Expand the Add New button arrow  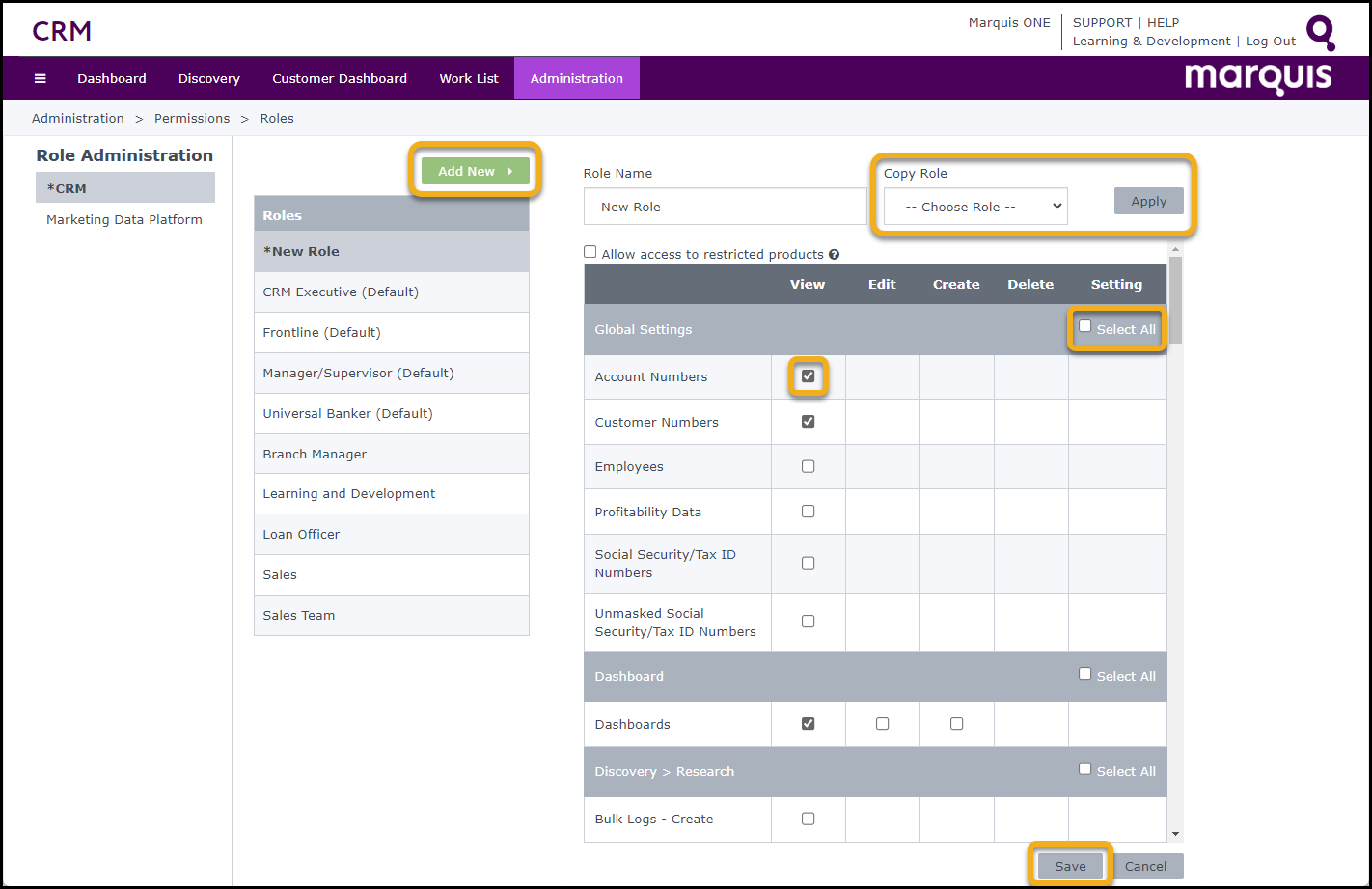click(509, 172)
